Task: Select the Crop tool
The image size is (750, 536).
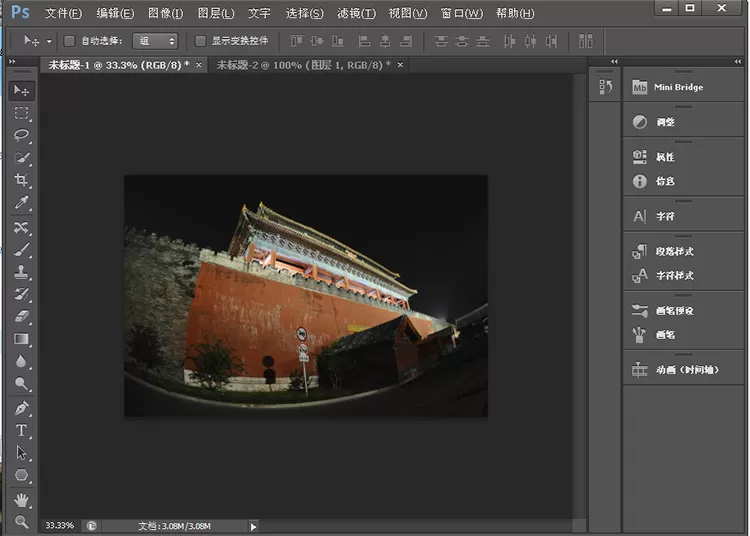Action: point(21,180)
